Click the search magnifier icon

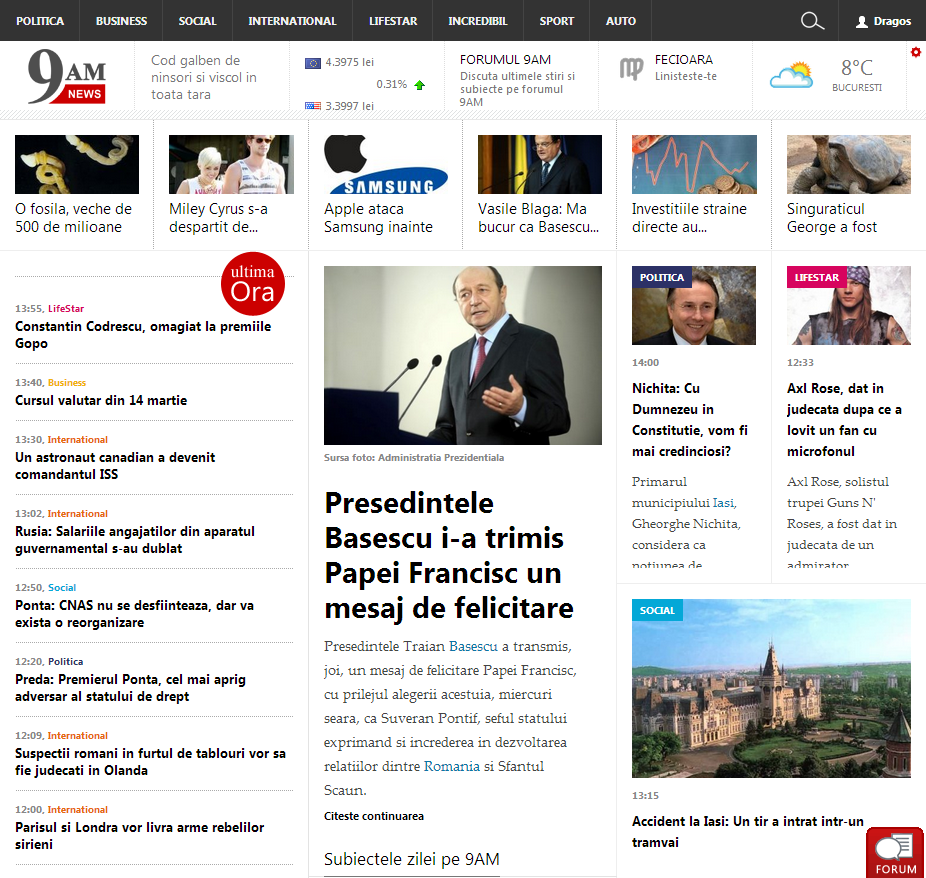[812, 21]
